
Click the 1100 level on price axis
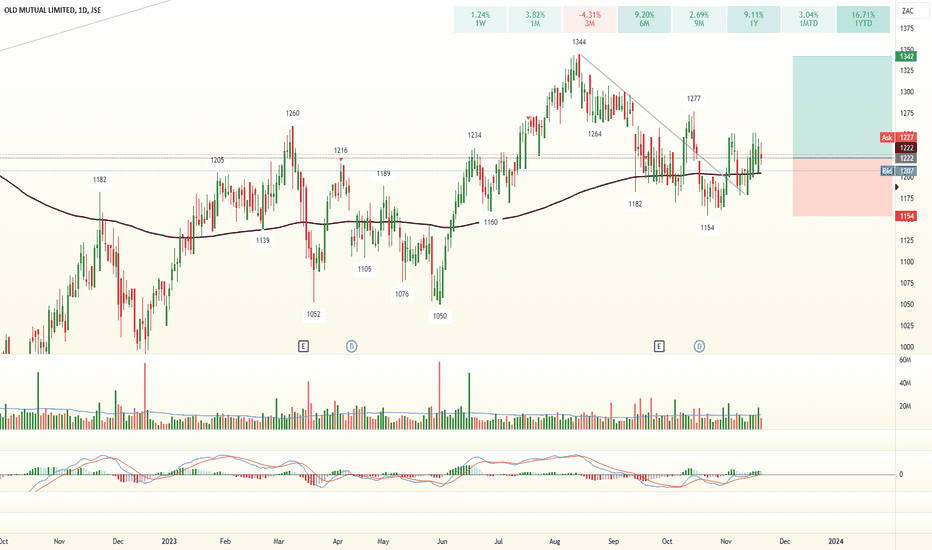pos(907,262)
